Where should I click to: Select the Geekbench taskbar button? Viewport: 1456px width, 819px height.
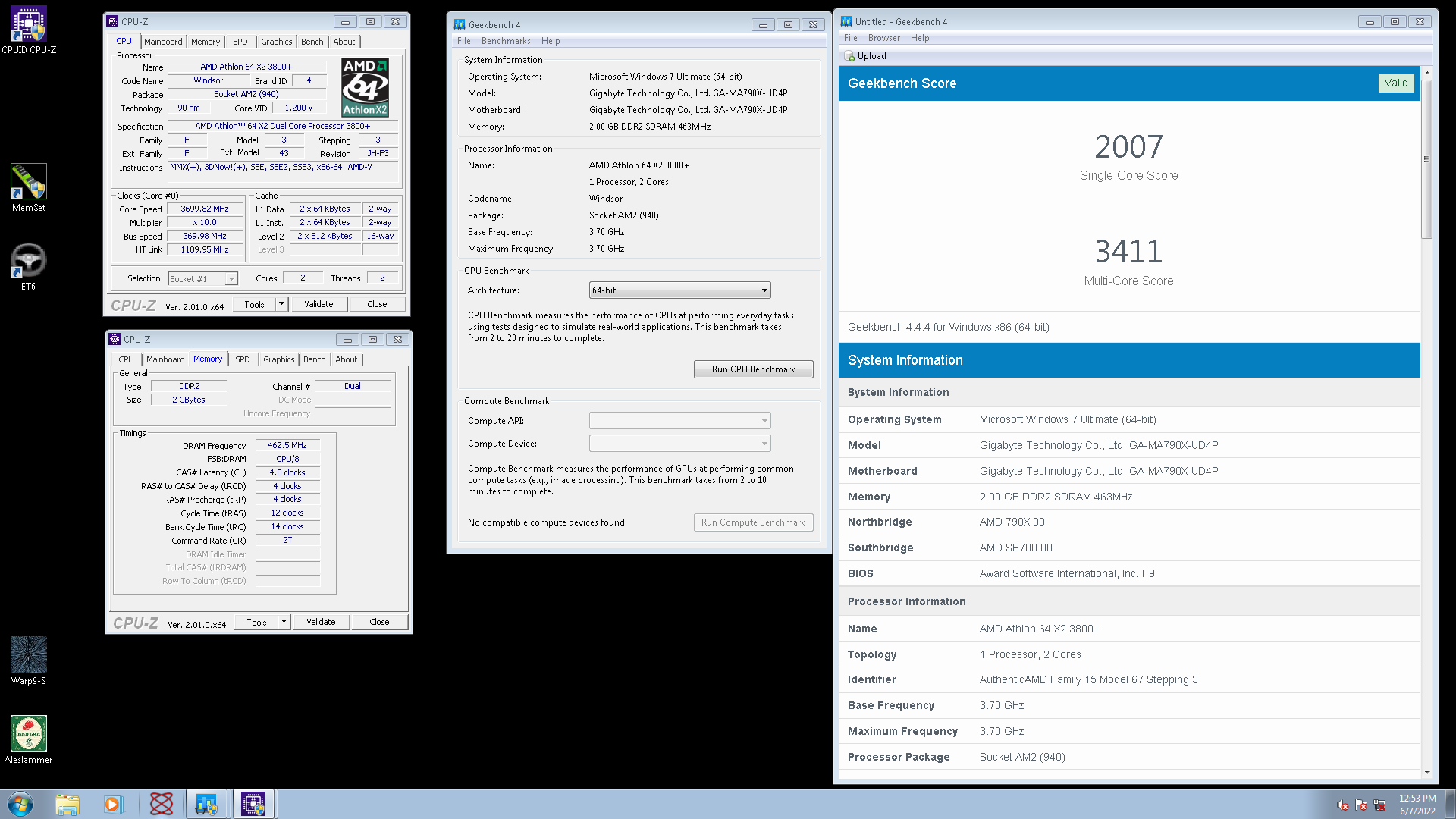pos(206,804)
